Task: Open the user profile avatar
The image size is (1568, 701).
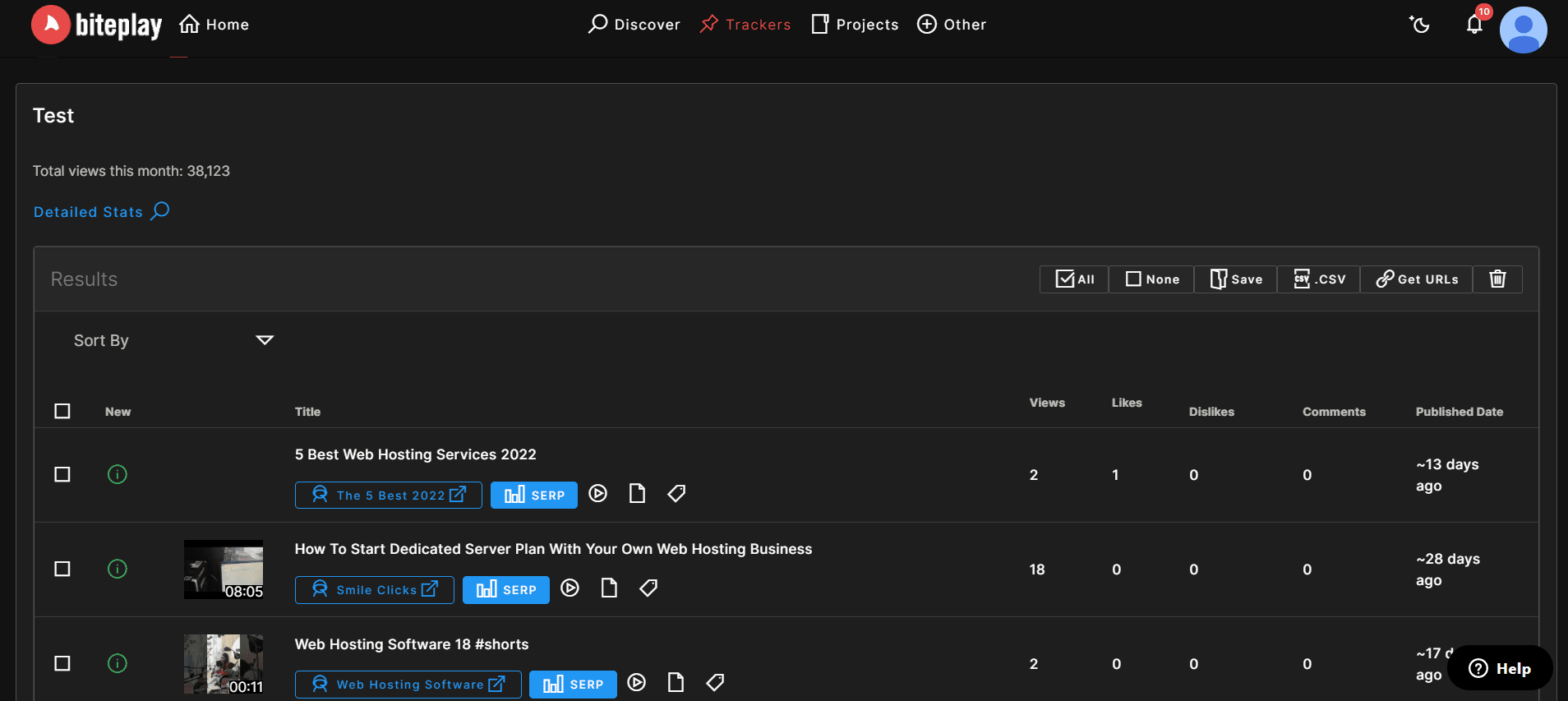Action: point(1523,30)
